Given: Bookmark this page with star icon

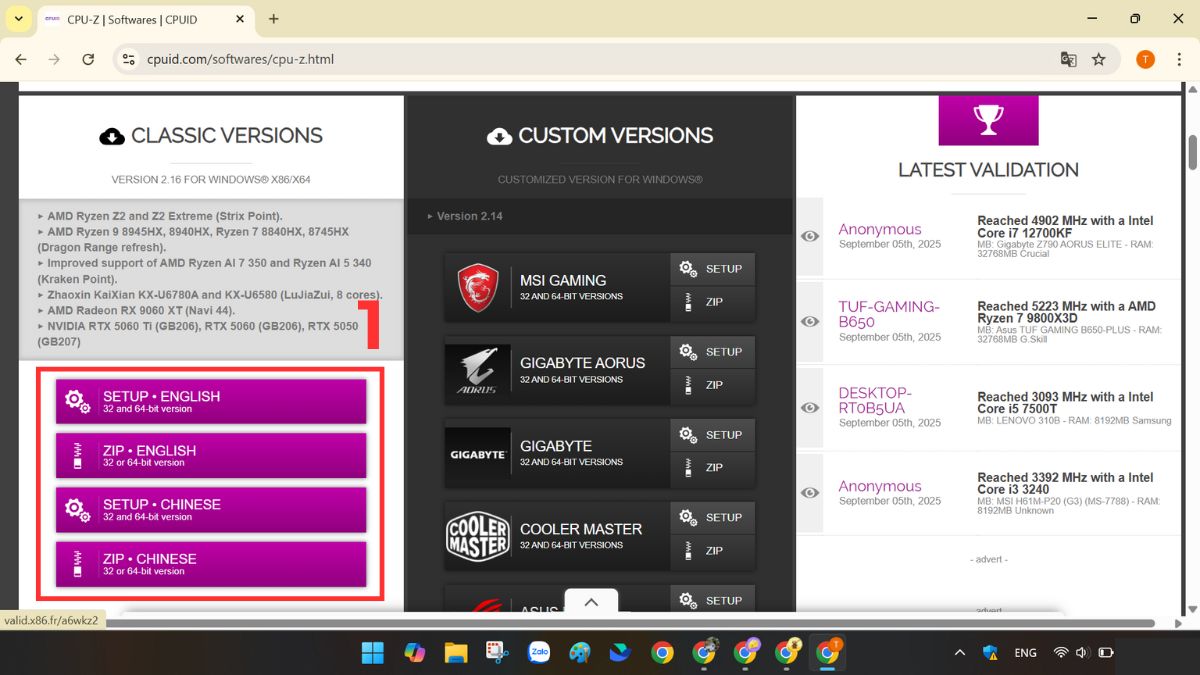Looking at the screenshot, I should click(1099, 59).
